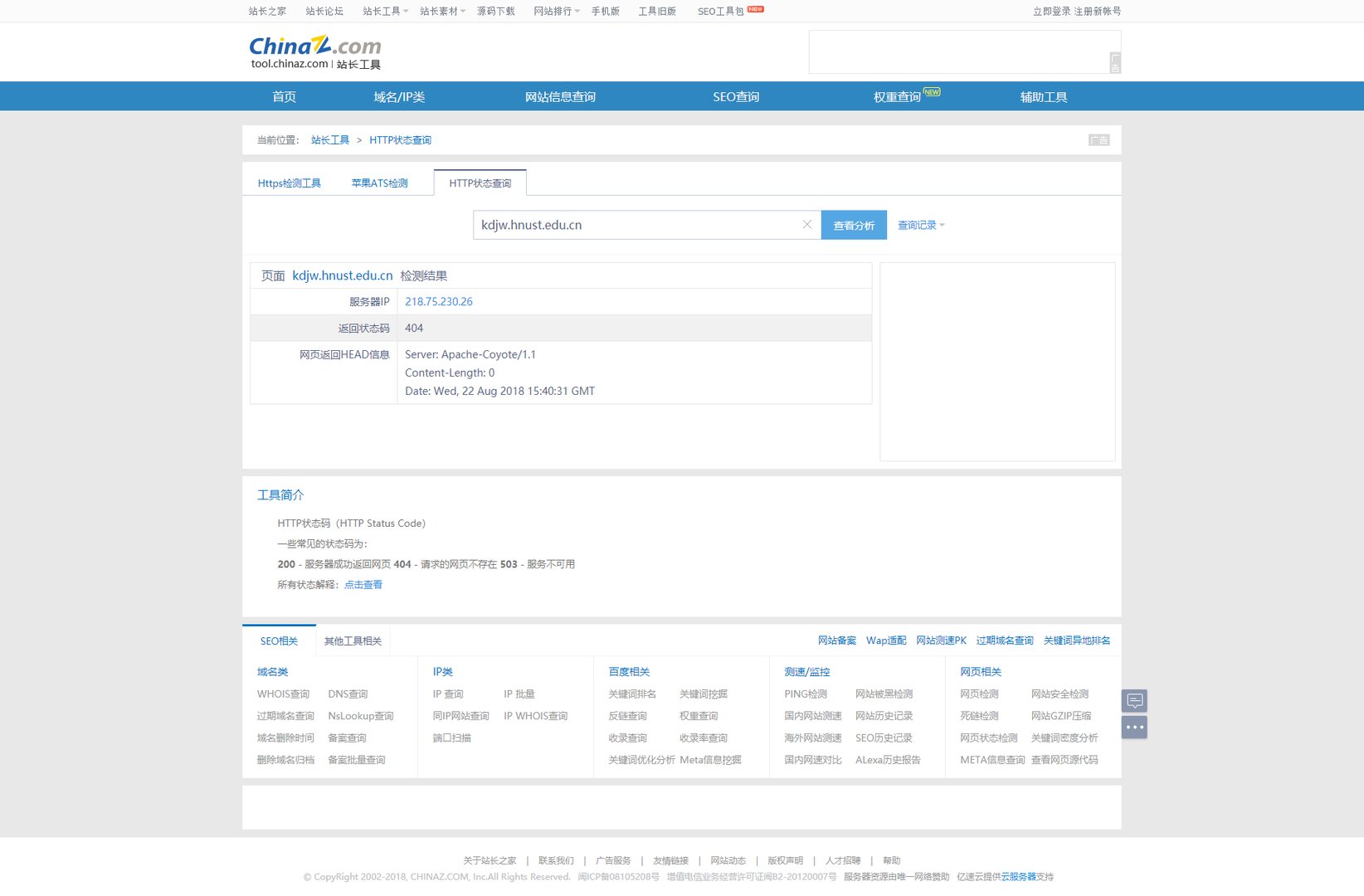Click the ad label icon in breadcrumb bar
Image resolution: width=1364 pixels, height=896 pixels.
(1099, 140)
